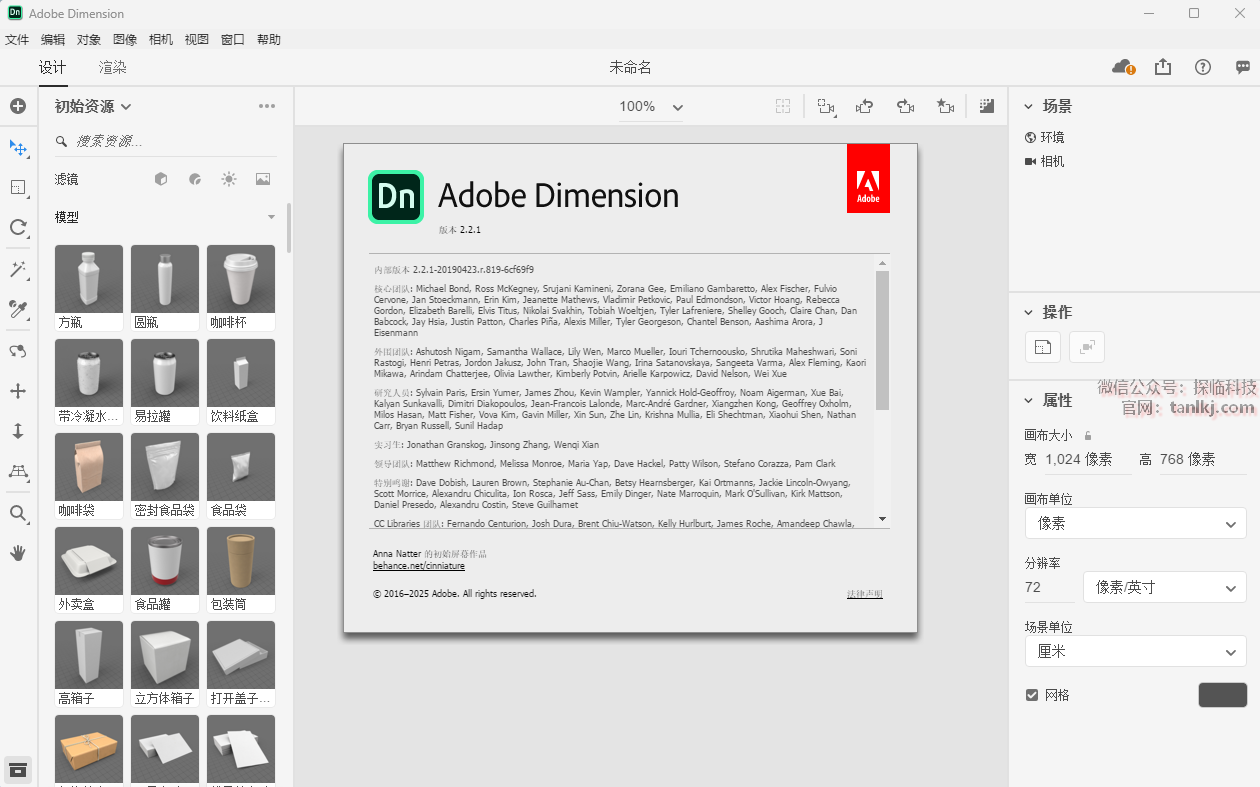Click the add content plus icon
The height and width of the screenshot is (787, 1260).
click(18, 106)
